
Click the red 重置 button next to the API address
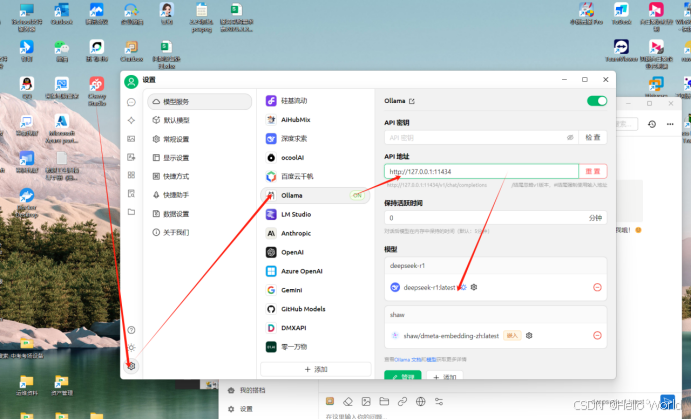[593, 171]
